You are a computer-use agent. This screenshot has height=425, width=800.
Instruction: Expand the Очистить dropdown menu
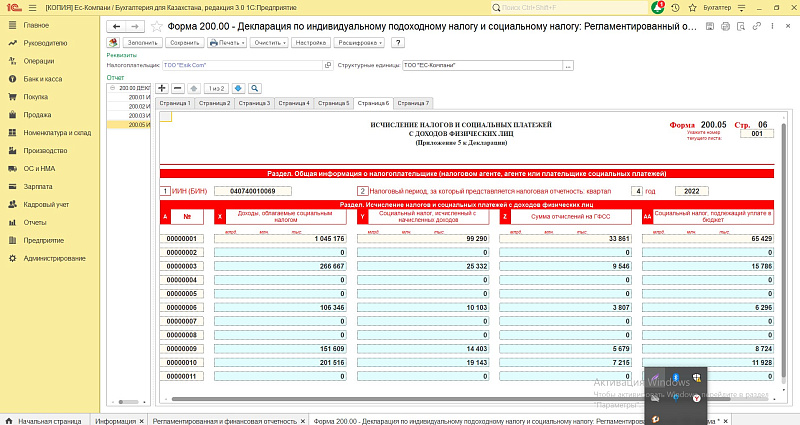pos(269,44)
